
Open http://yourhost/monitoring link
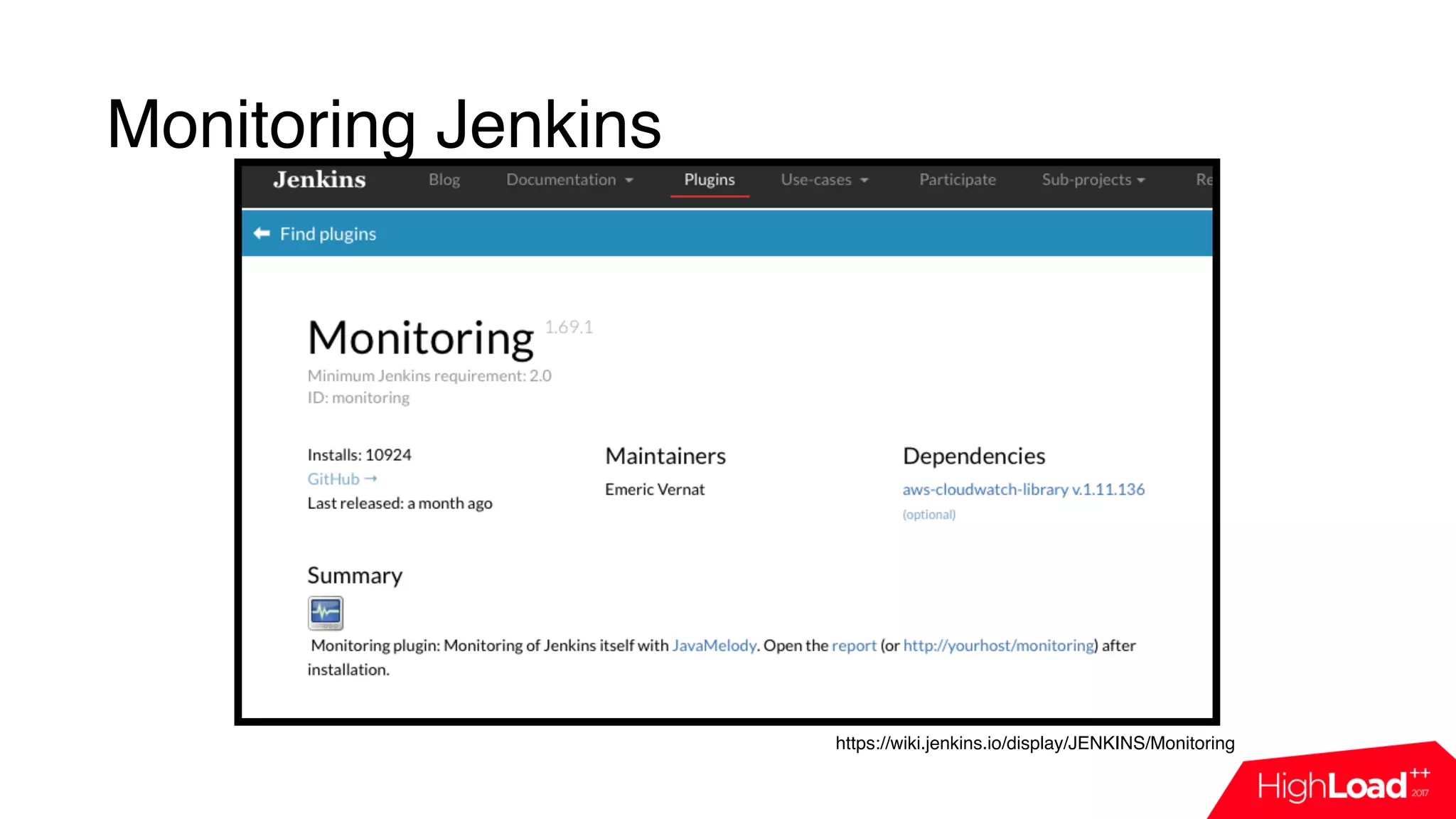coord(999,646)
